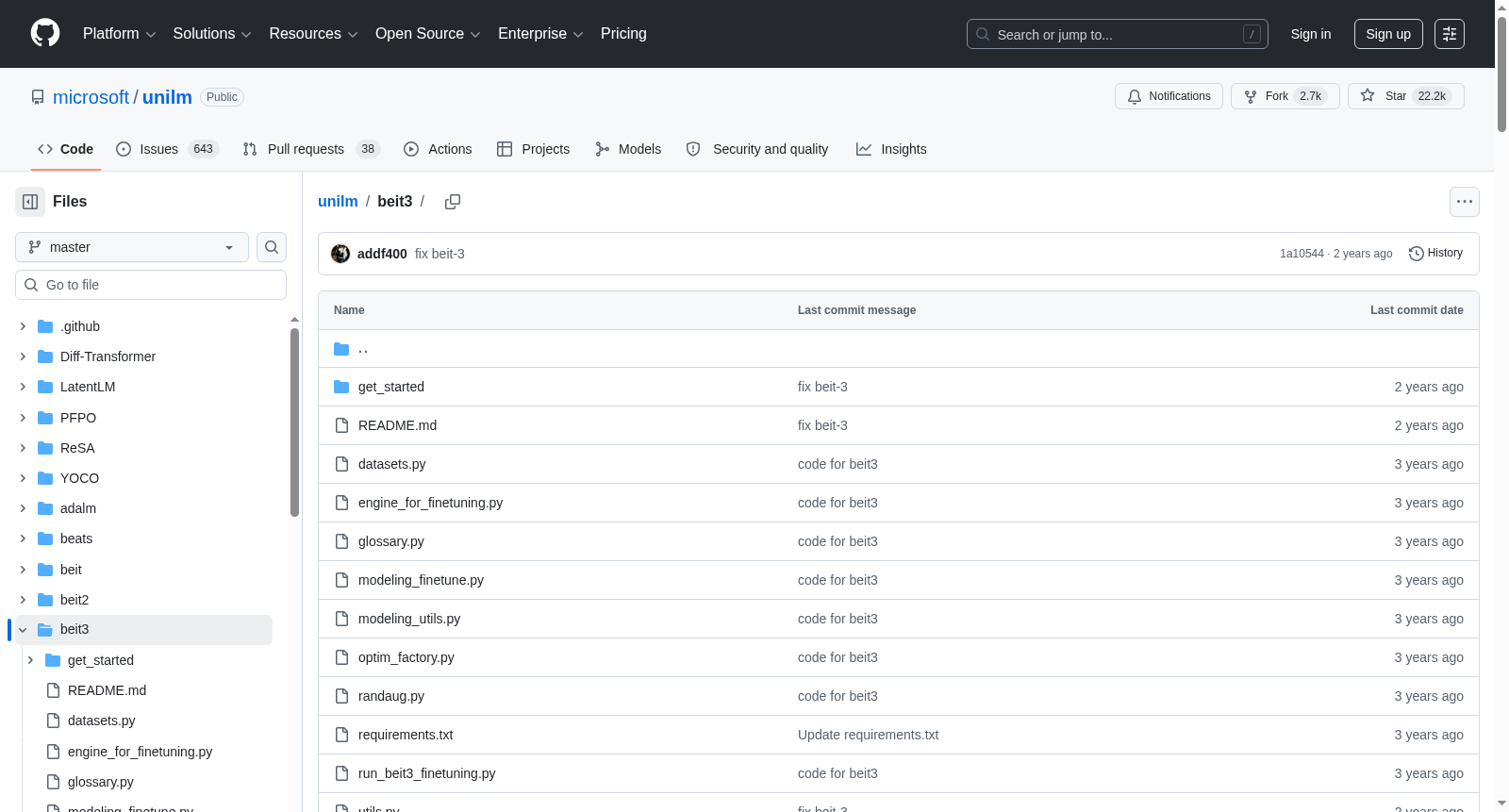Switch to the Code tab
This screenshot has width=1509, height=812.
pyautogui.click(x=66, y=149)
